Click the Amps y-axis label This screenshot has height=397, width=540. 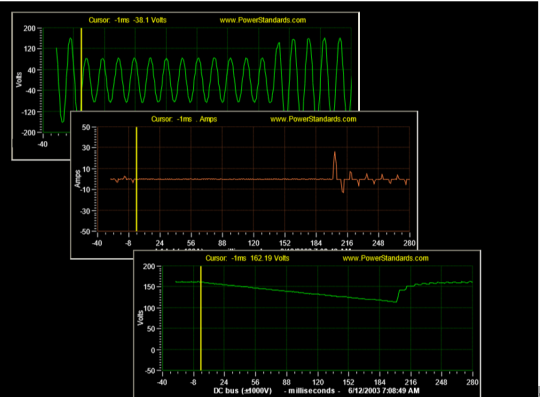[77, 179]
